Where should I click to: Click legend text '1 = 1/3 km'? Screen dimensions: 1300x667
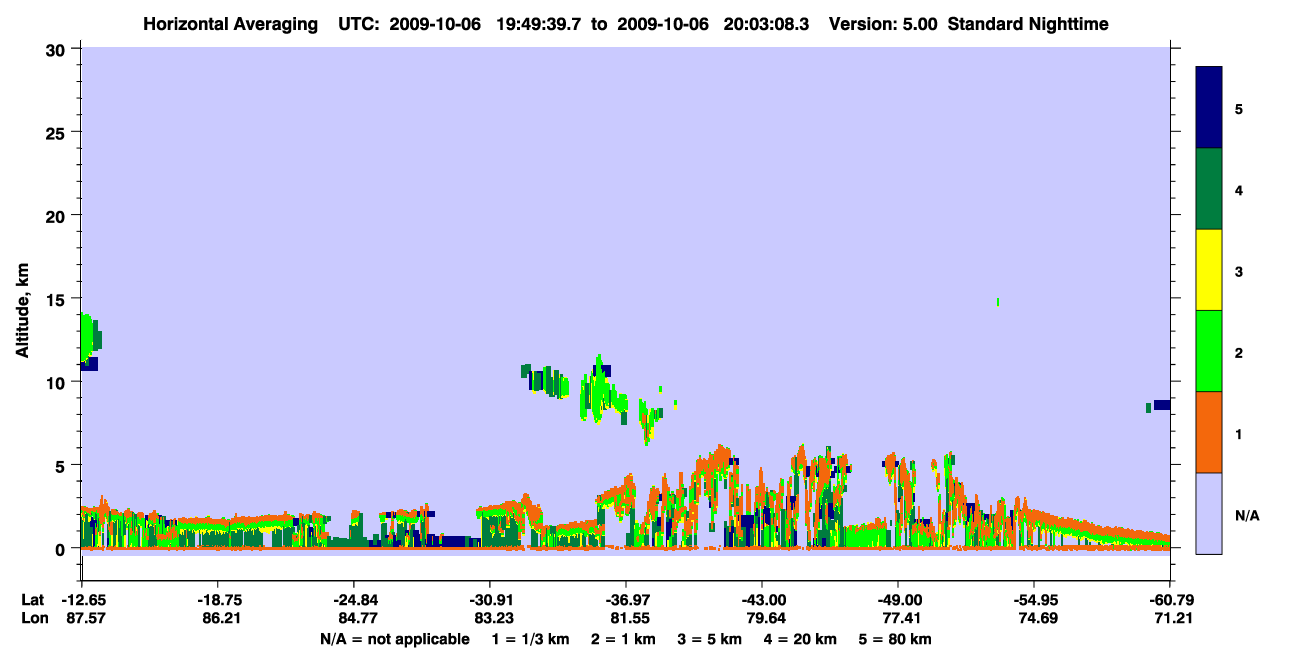[533, 639]
